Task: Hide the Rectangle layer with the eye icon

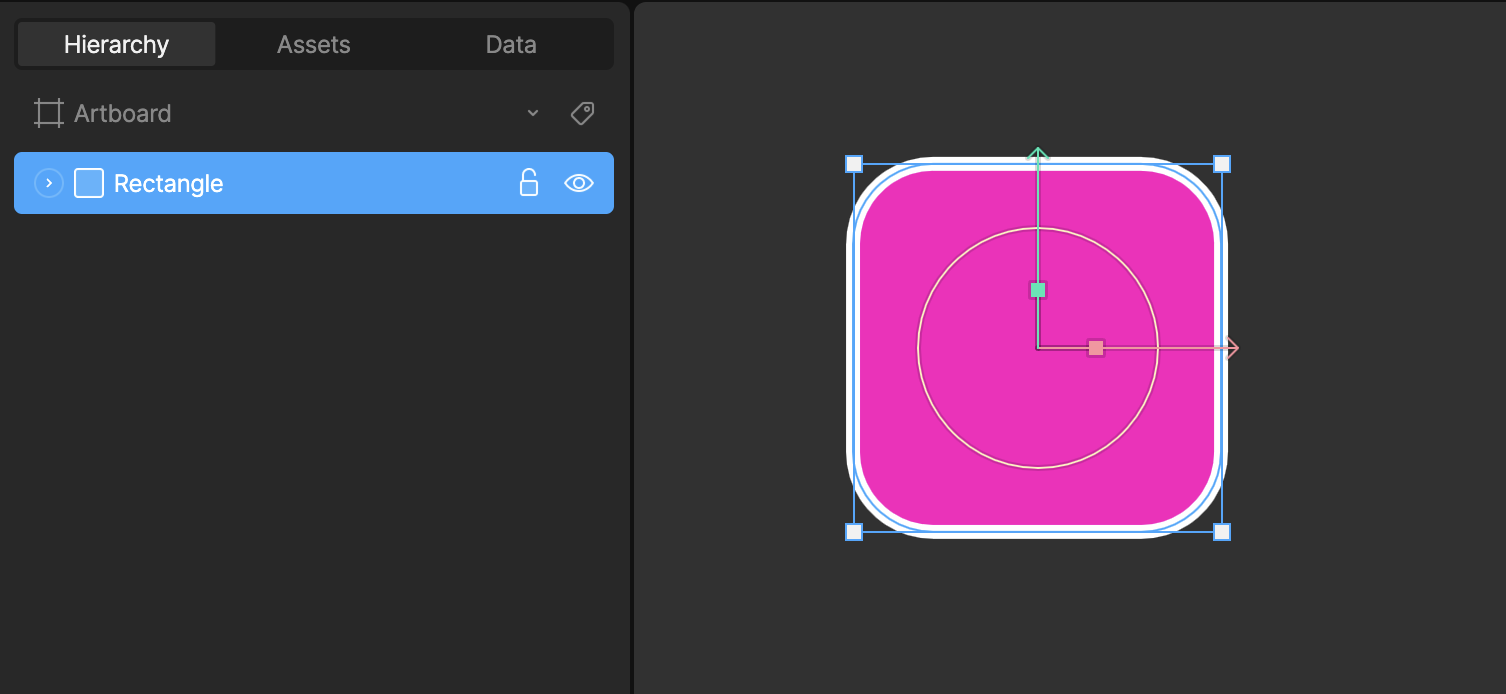Action: [x=579, y=183]
